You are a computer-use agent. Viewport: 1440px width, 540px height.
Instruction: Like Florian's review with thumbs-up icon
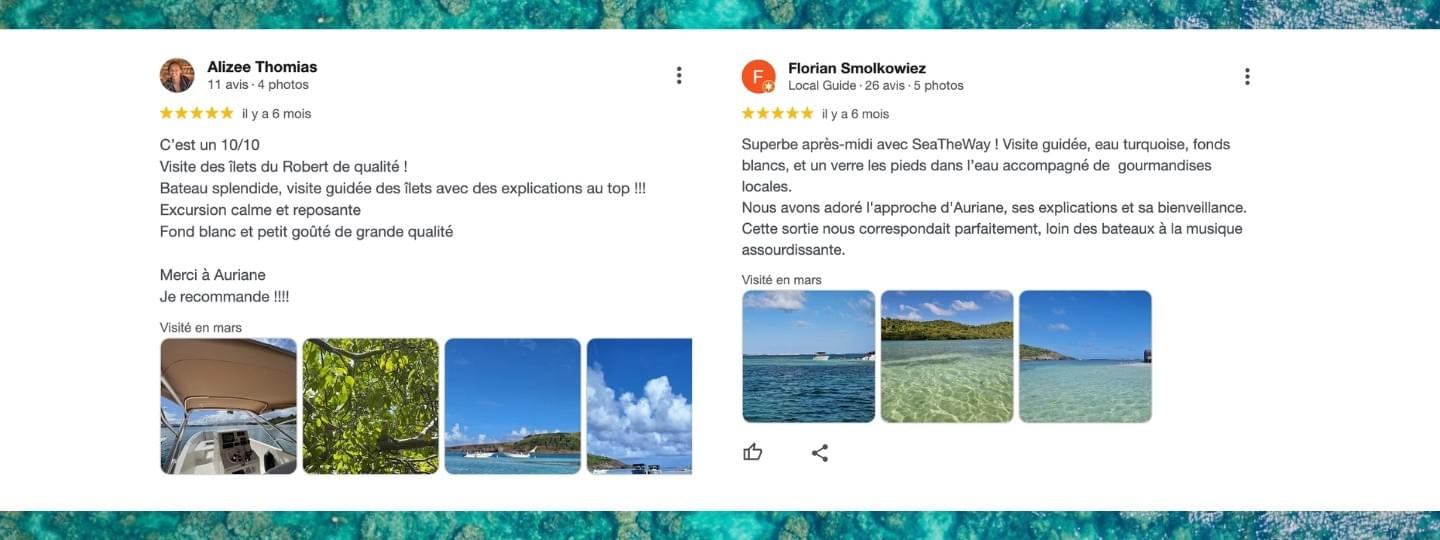(753, 453)
